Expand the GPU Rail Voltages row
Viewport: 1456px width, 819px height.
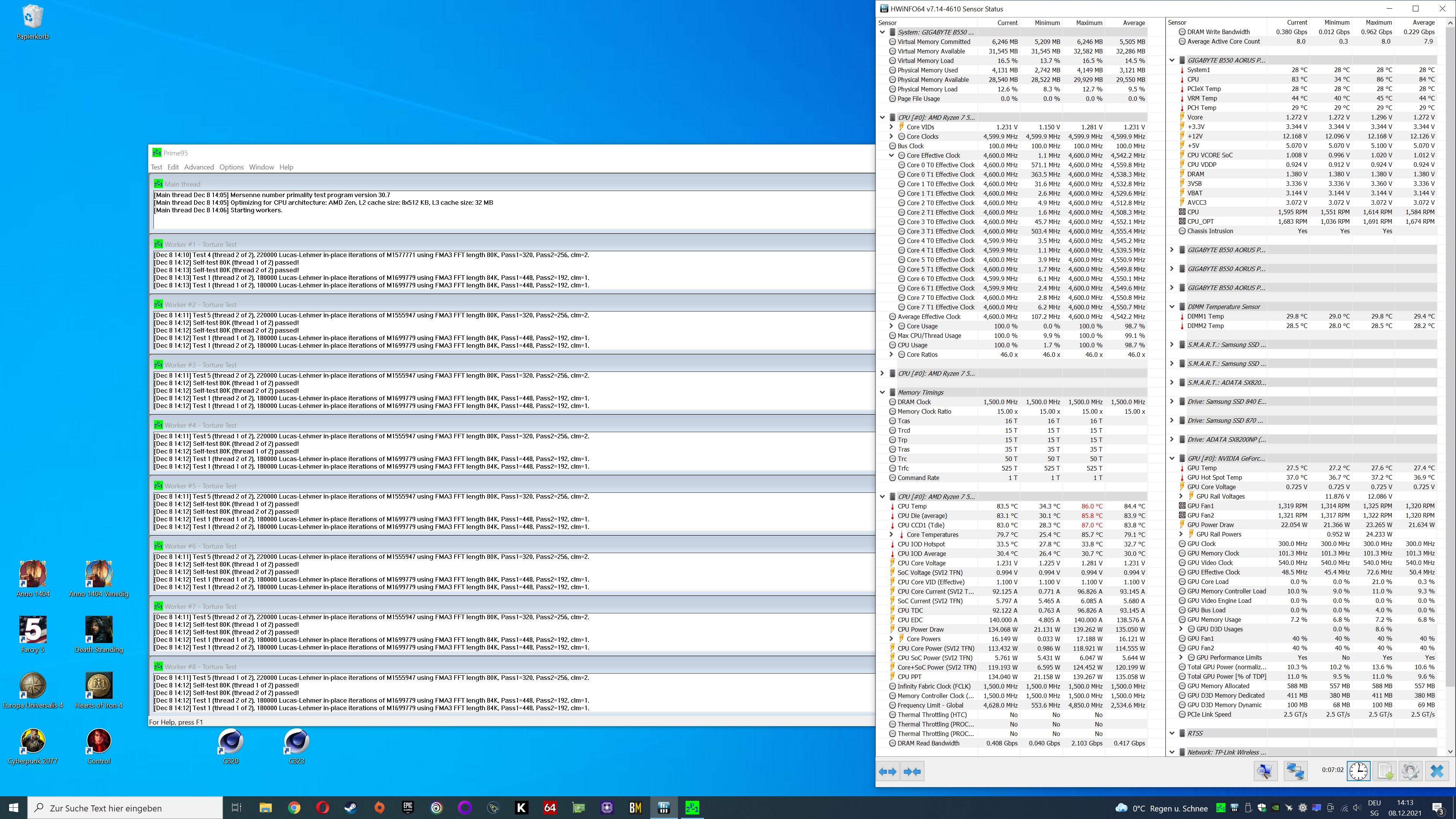point(1181,496)
